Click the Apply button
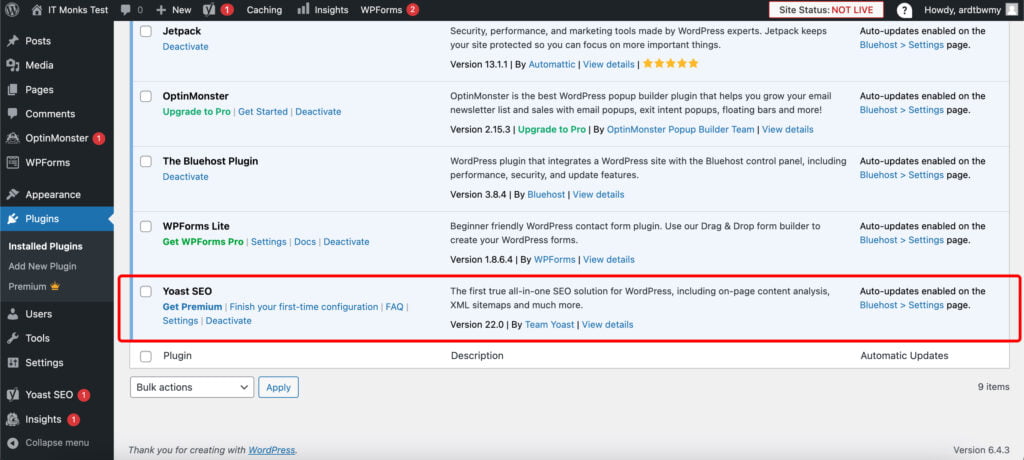Screen dimensions: 1024x460 click(x=278, y=387)
